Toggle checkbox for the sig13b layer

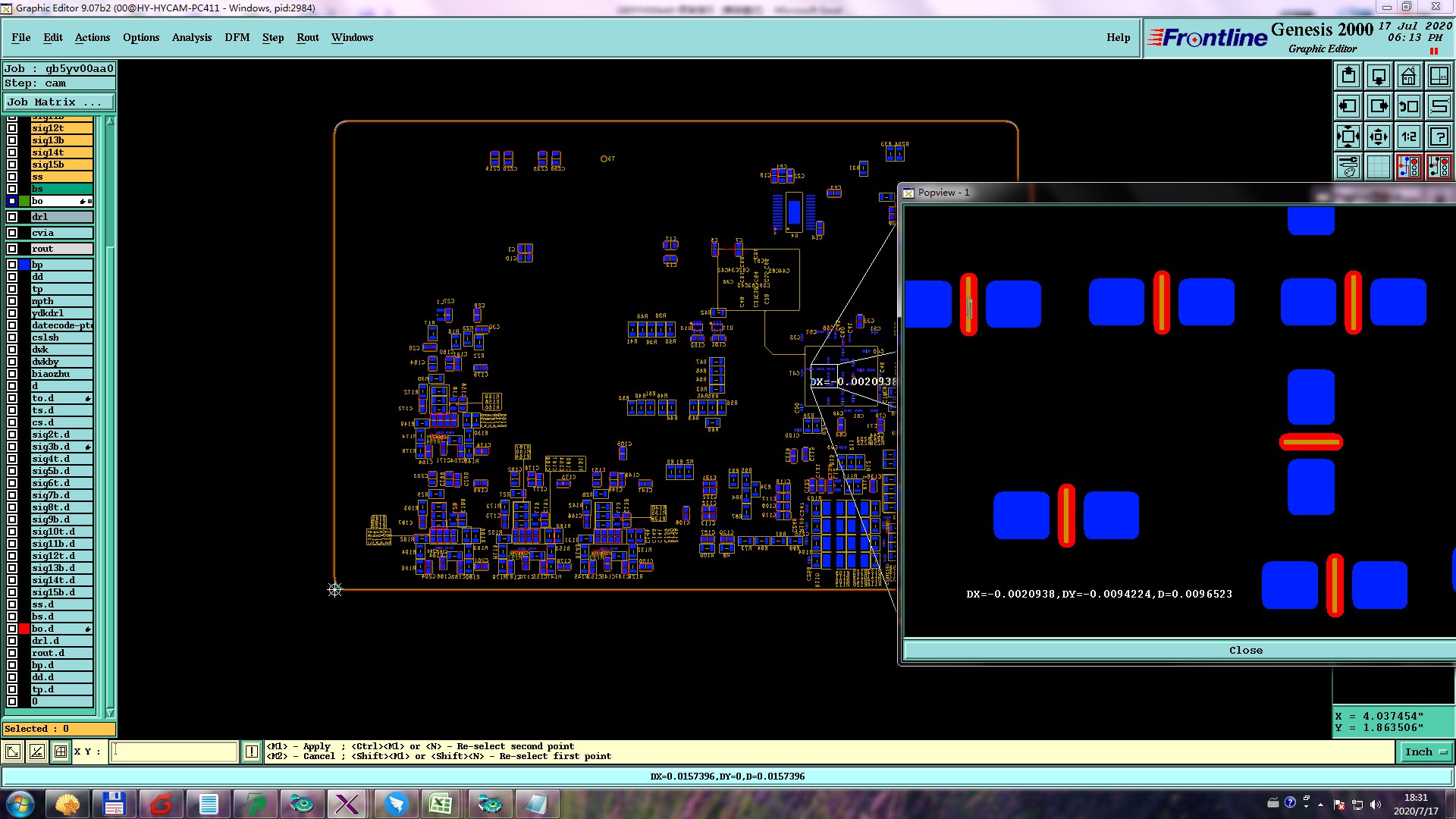click(x=12, y=140)
